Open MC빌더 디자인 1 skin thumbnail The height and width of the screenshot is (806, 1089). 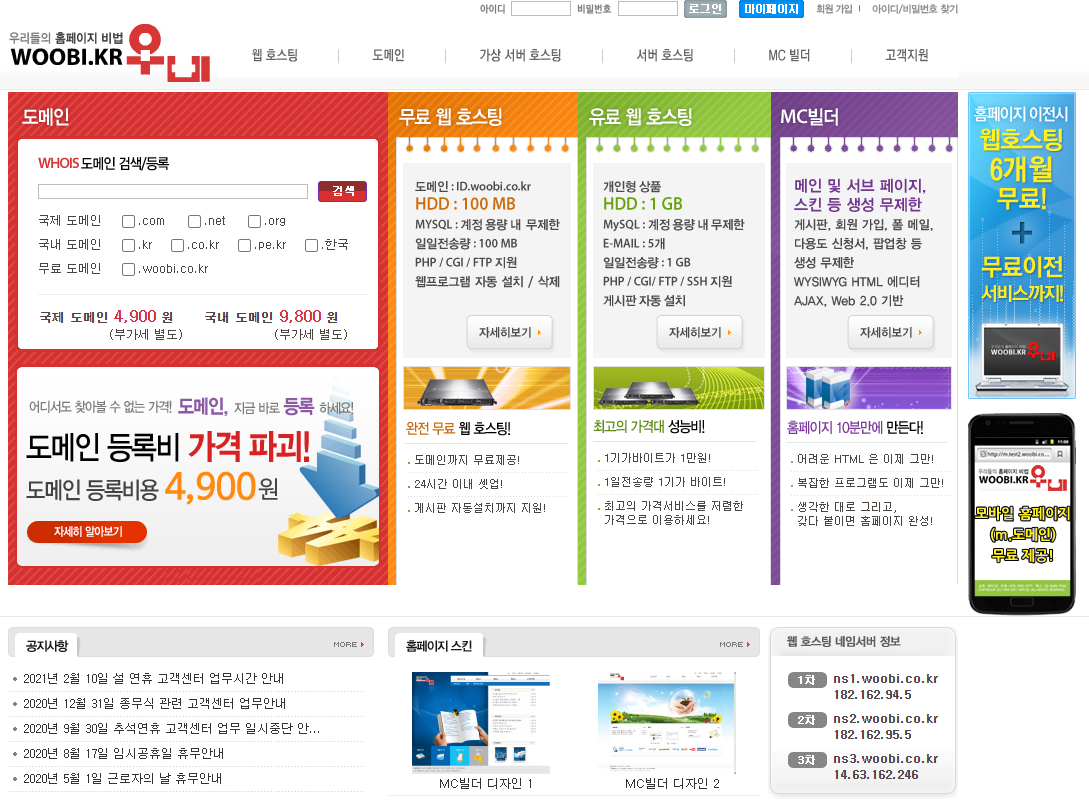click(x=481, y=722)
